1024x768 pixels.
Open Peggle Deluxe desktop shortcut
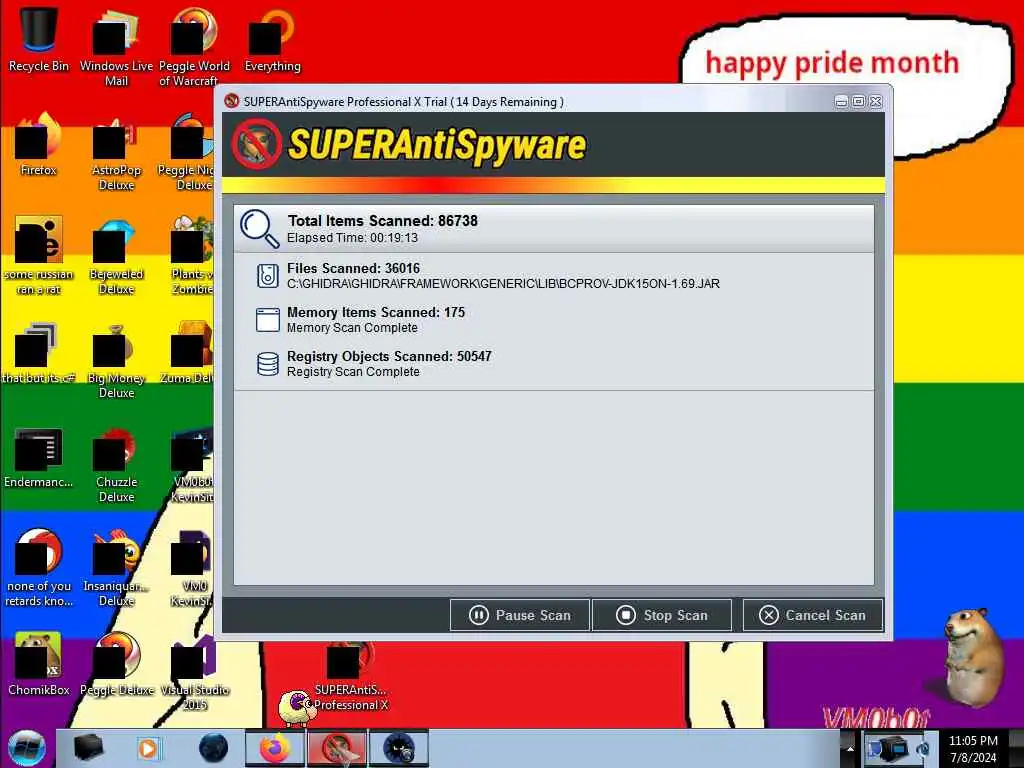tap(116, 665)
